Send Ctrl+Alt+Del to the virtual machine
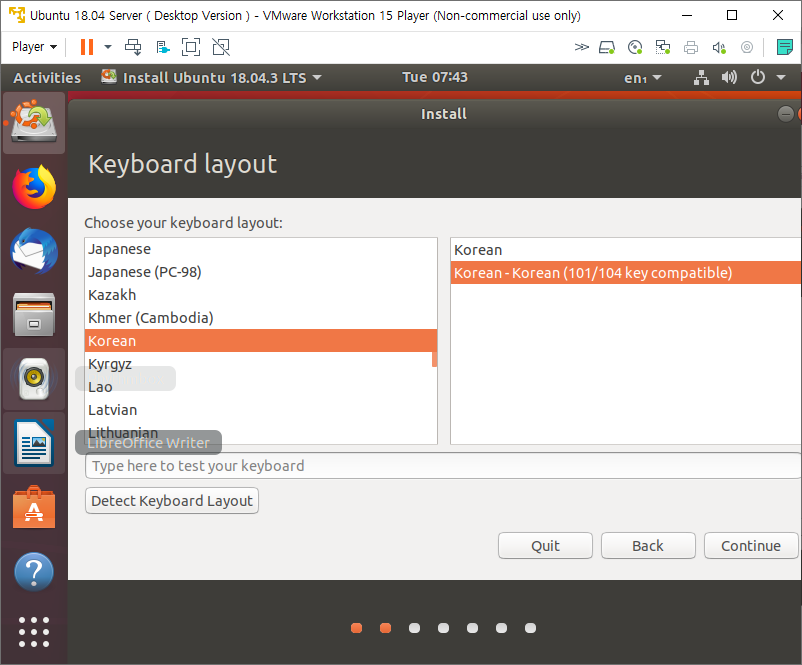802x665 pixels. click(x=133, y=47)
